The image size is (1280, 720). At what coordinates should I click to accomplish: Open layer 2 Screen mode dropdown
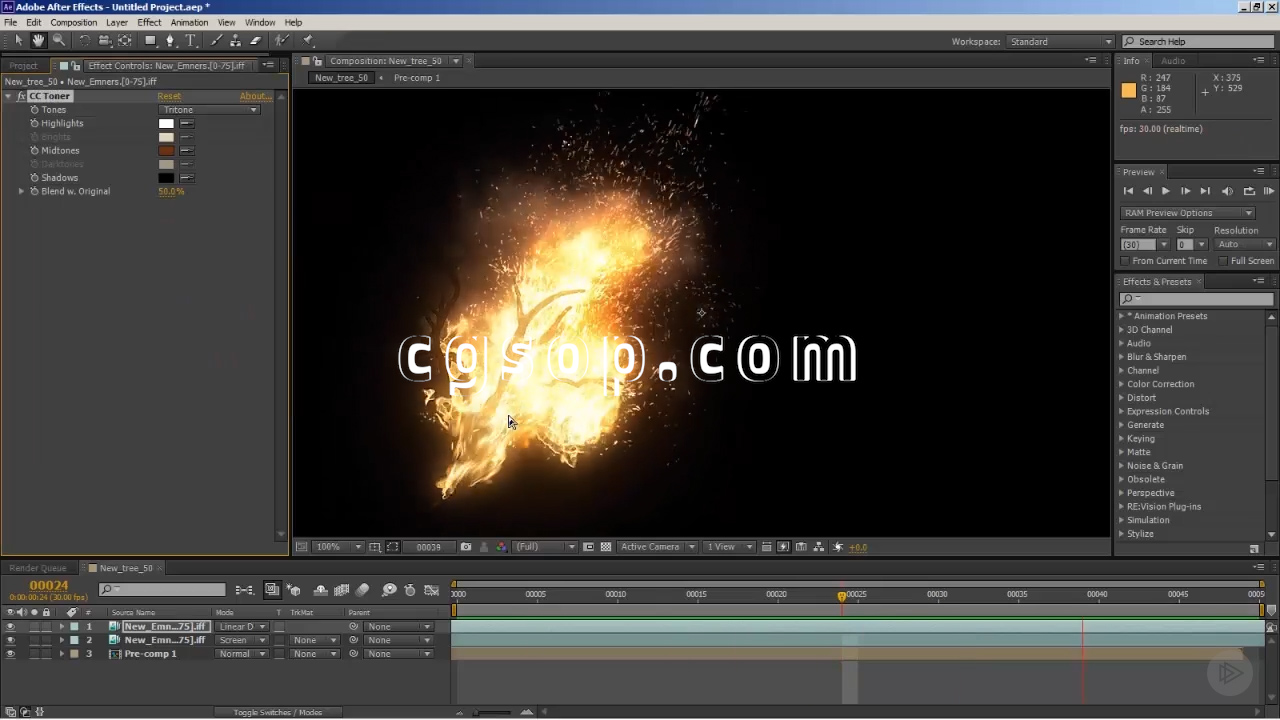coord(242,640)
